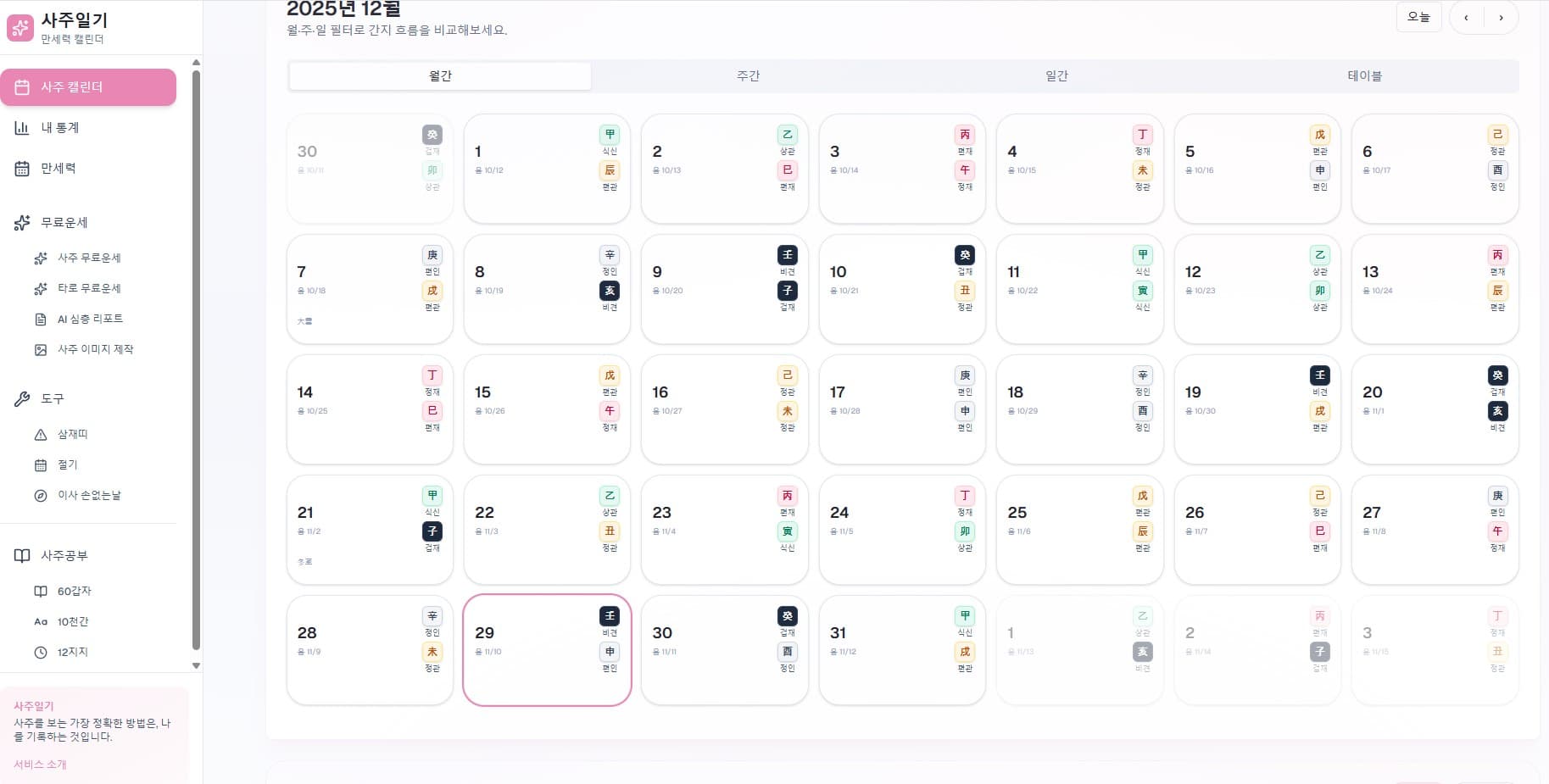Click the 12지지 clock icon
The width and height of the screenshot is (1549, 784).
coord(41,653)
